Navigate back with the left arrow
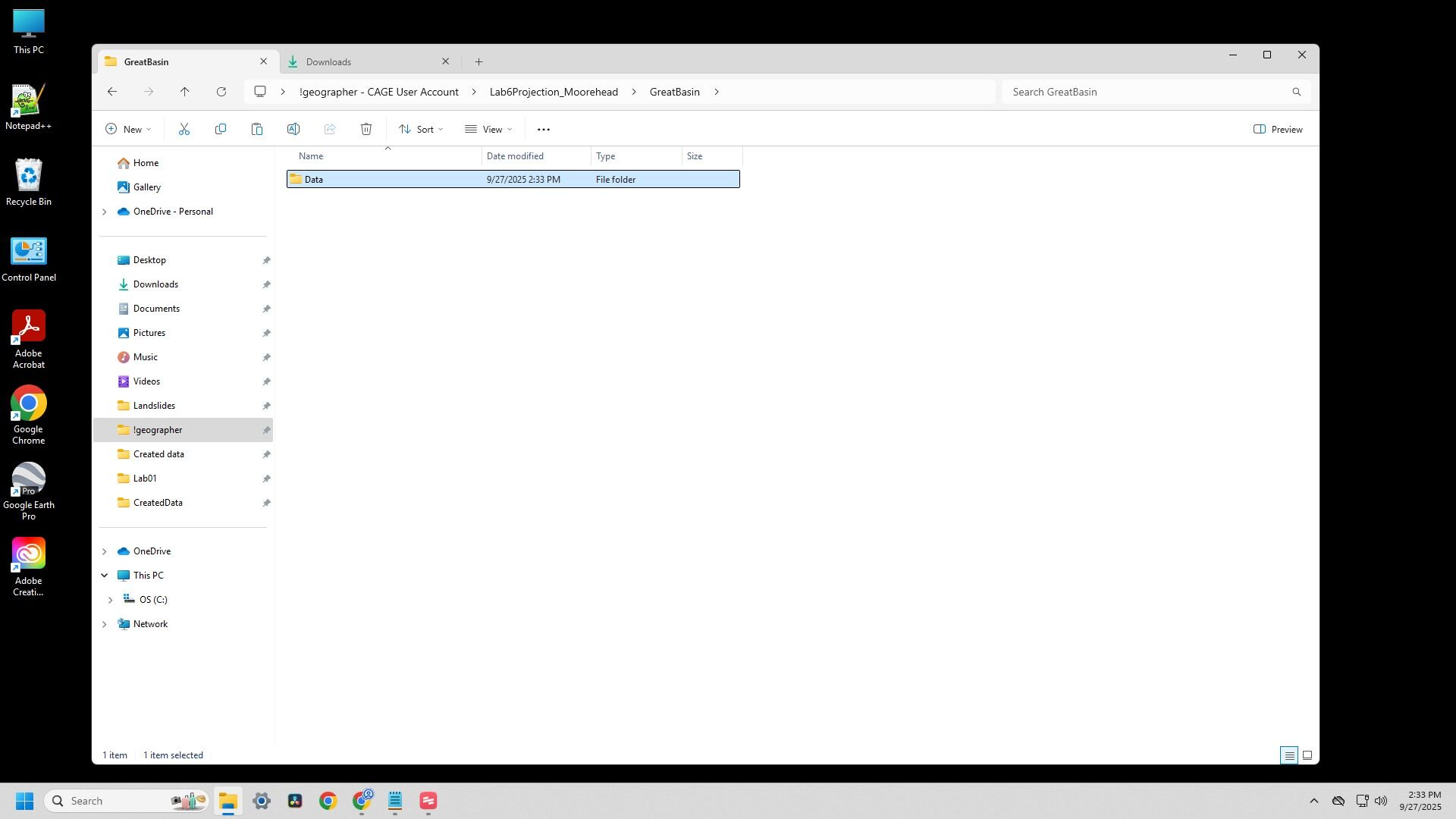The width and height of the screenshot is (1456, 819). pos(112,92)
